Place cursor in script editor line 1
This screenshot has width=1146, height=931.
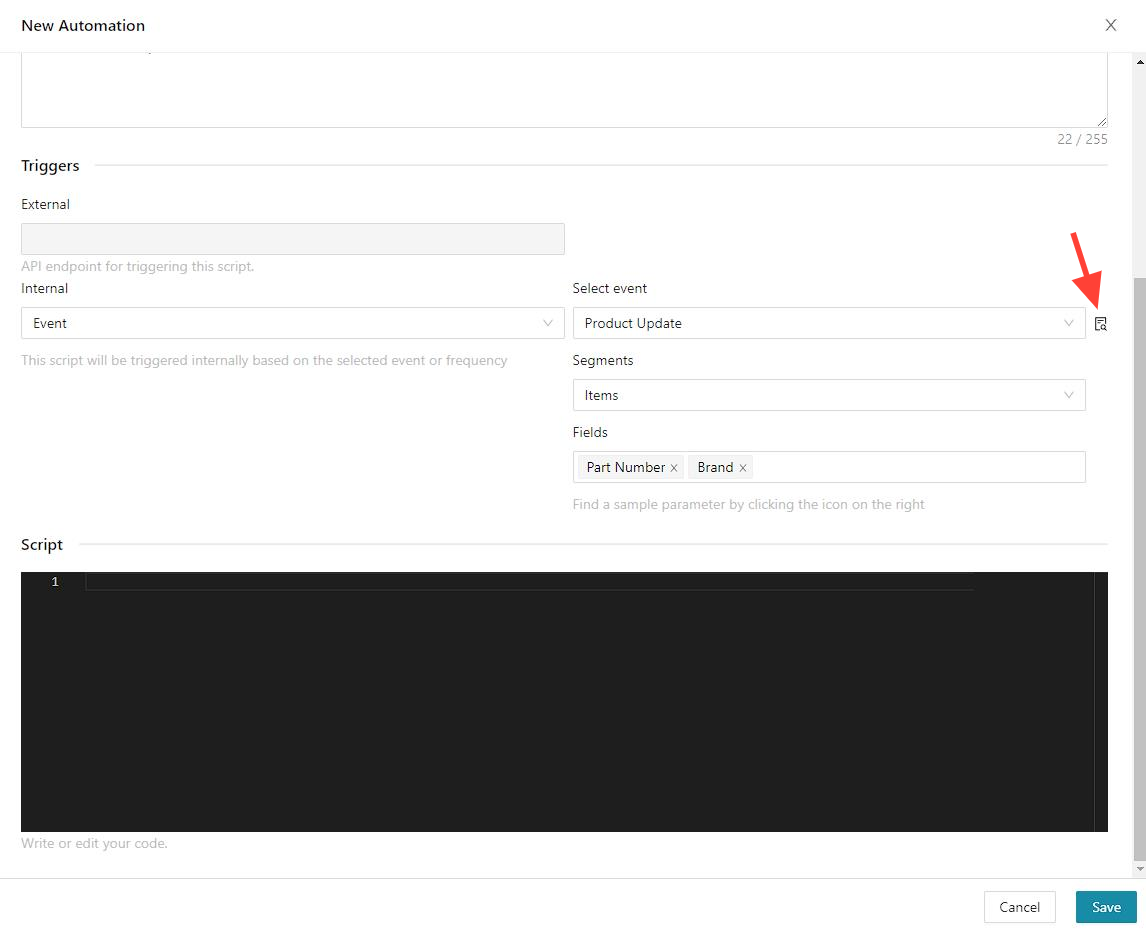(529, 582)
